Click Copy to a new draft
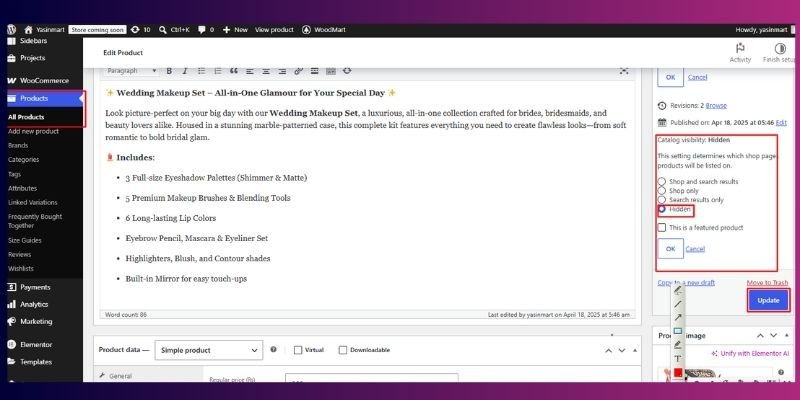The height and width of the screenshot is (400, 800). pyautogui.click(x=686, y=283)
